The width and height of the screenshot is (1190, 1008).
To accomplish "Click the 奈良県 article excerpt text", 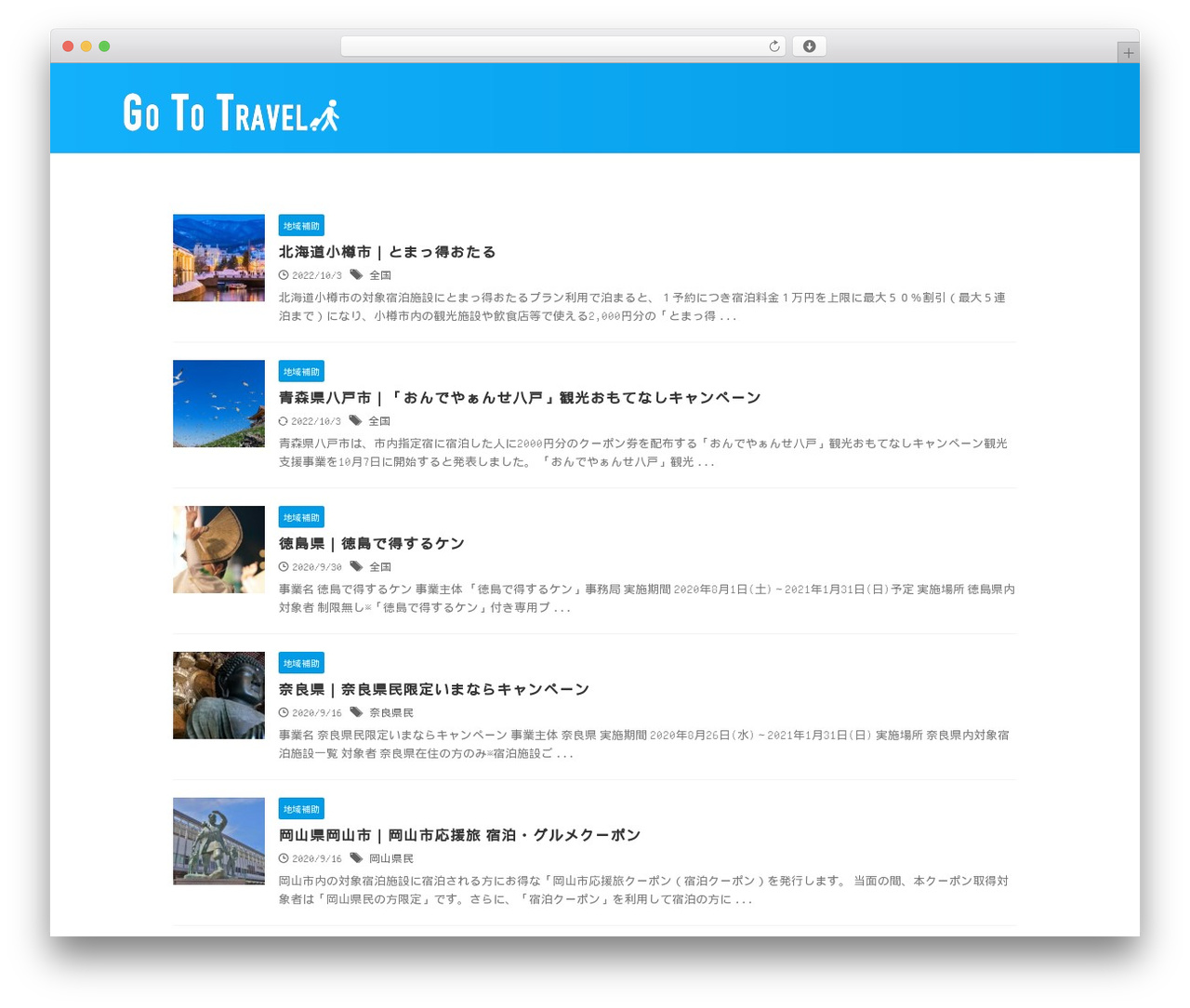I will [x=644, y=745].
